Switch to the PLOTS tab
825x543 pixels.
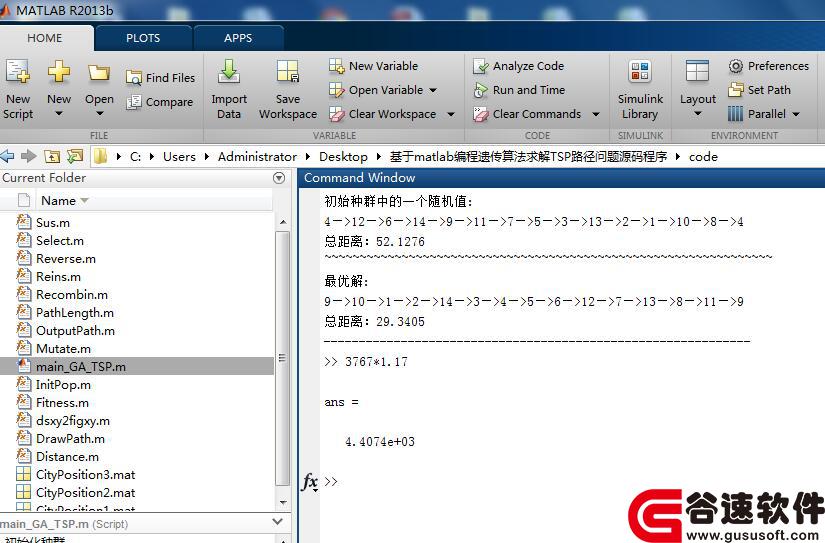[x=143, y=38]
